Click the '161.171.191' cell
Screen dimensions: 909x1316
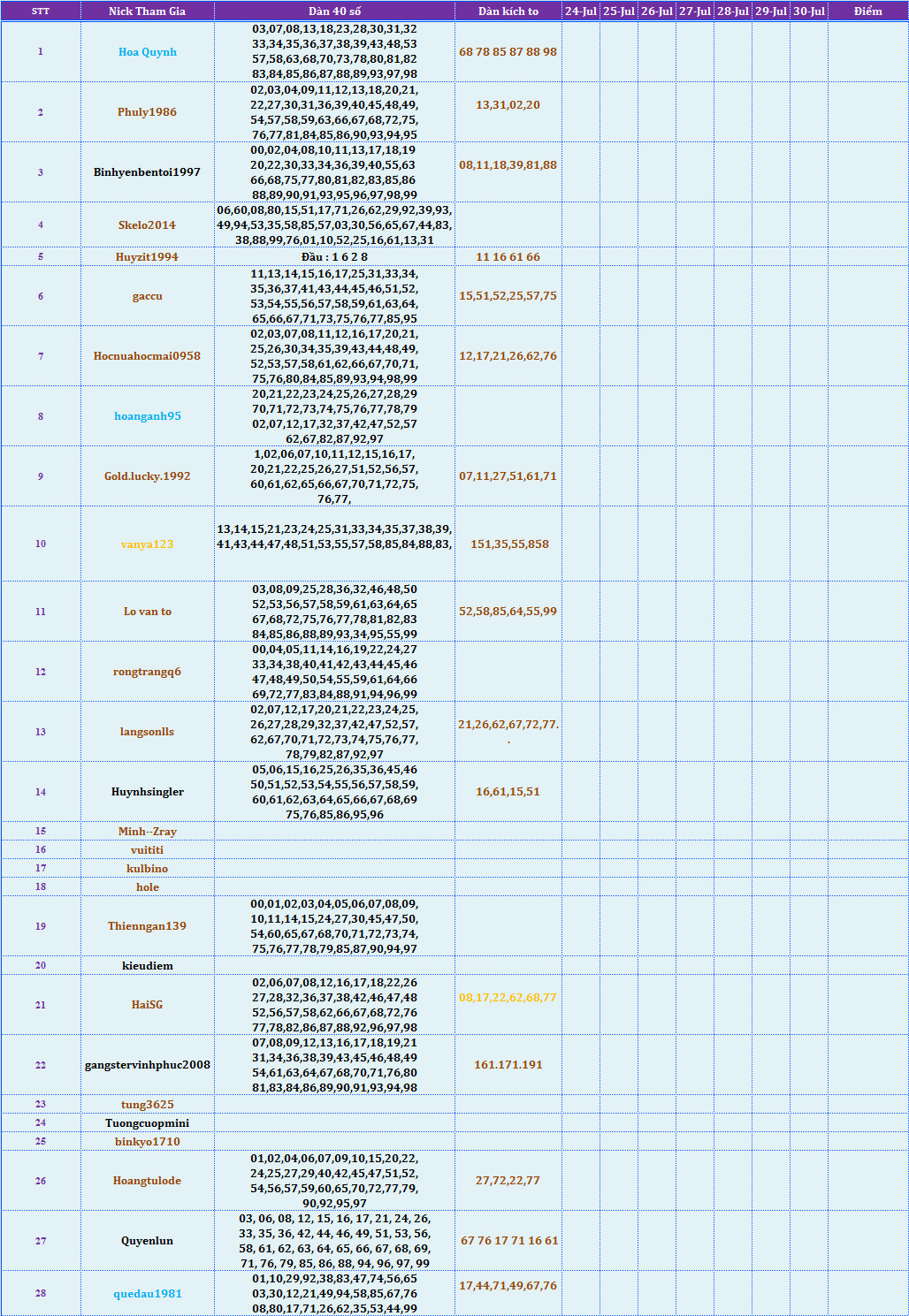tap(508, 1065)
